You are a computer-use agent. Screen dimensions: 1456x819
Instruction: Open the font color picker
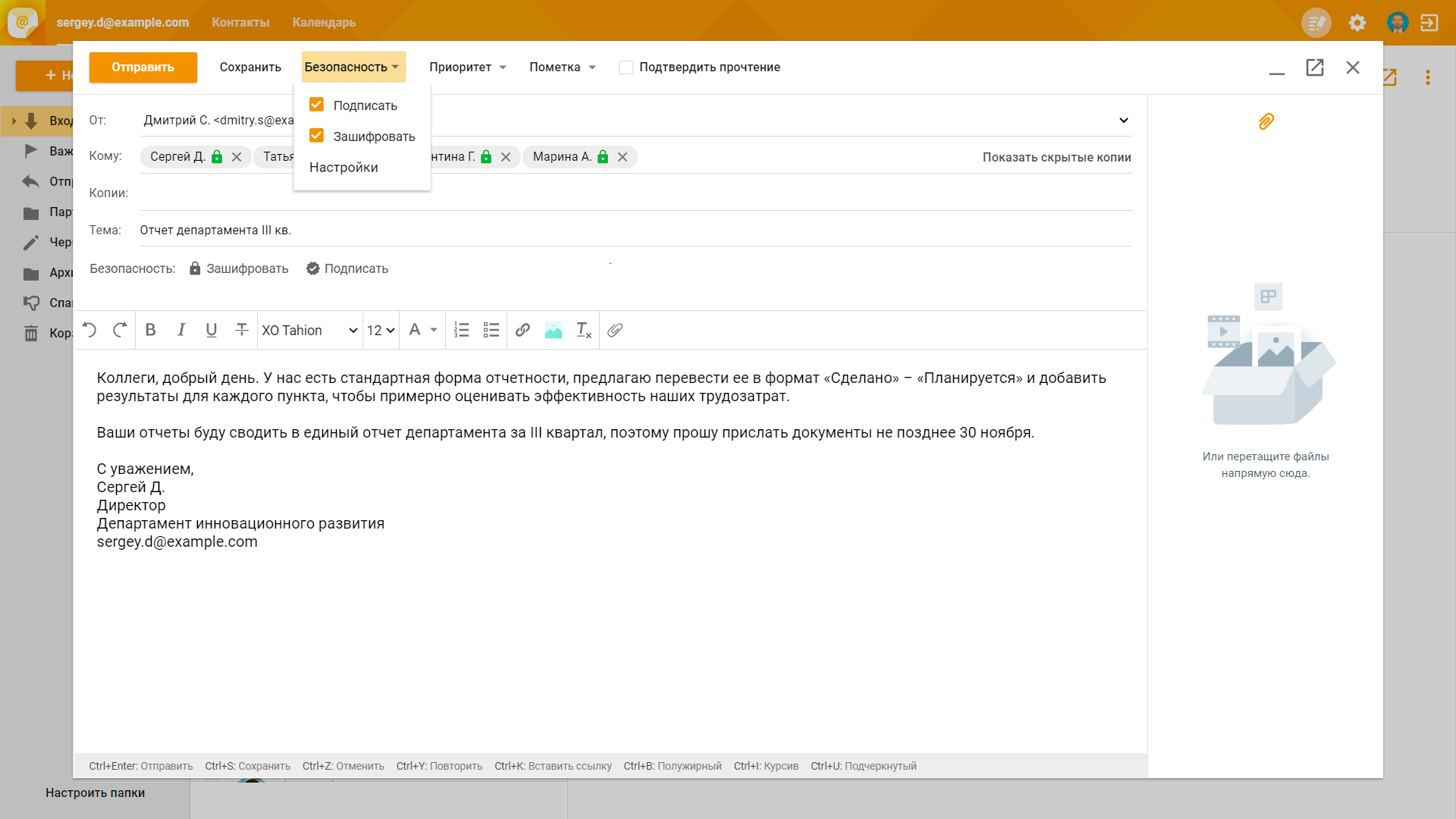422,330
